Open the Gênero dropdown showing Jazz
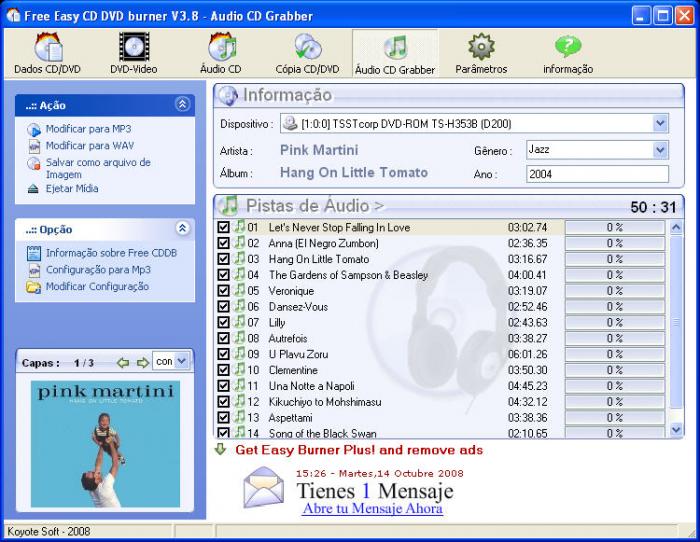The height and width of the screenshot is (542, 700). pos(660,150)
